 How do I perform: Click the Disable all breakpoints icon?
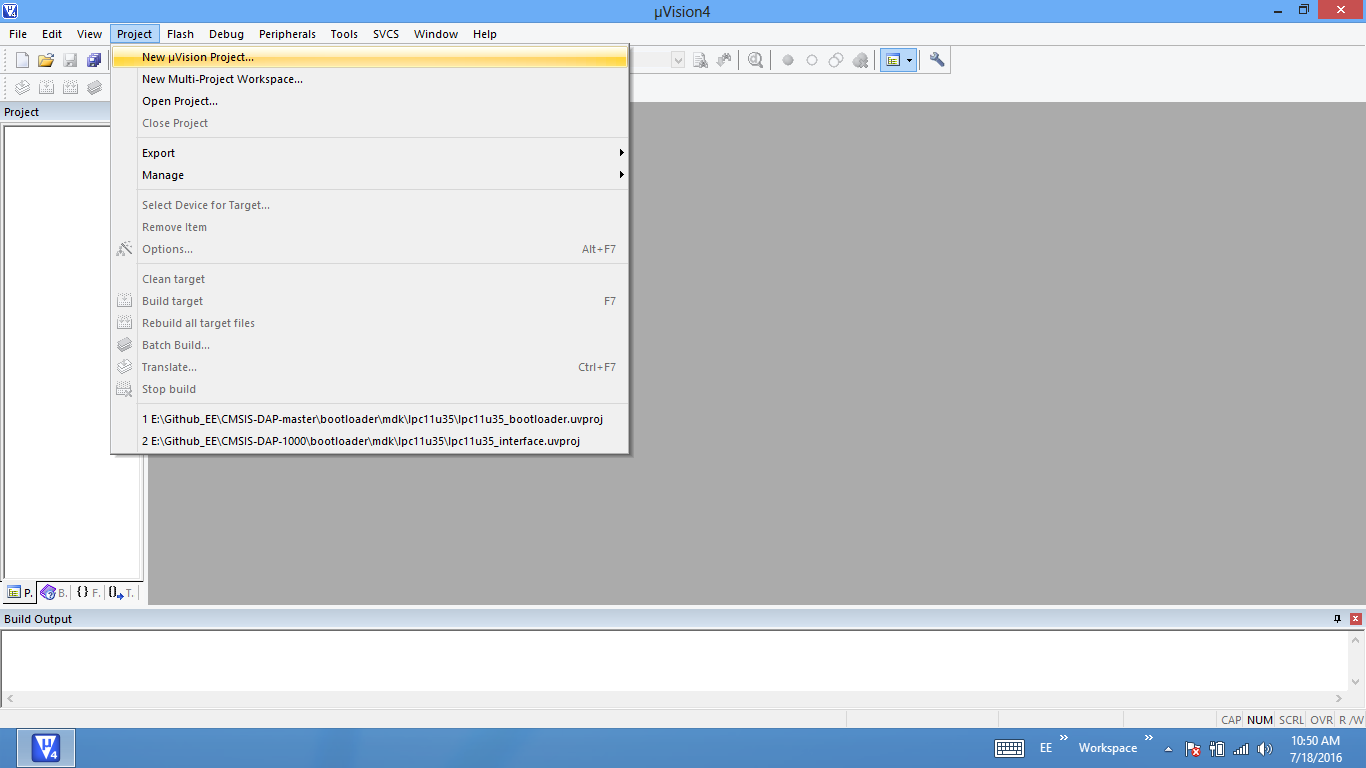(x=836, y=60)
